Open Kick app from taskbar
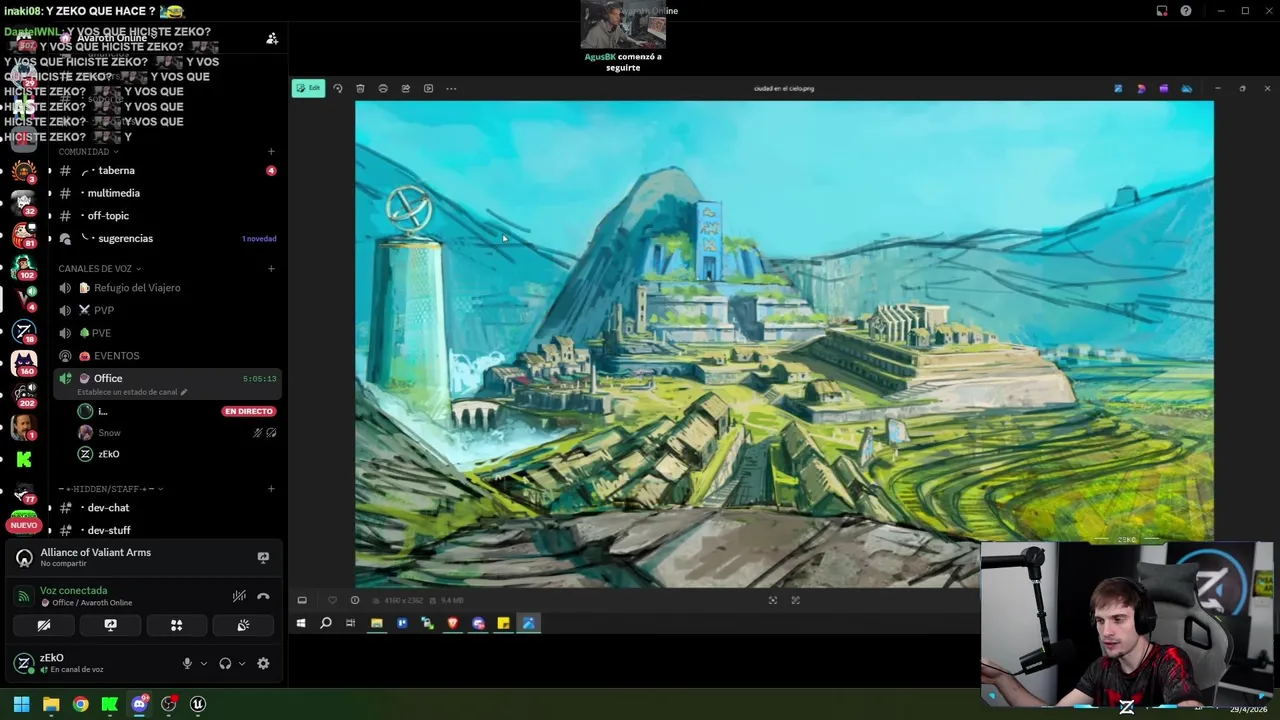1280x720 pixels. click(109, 704)
